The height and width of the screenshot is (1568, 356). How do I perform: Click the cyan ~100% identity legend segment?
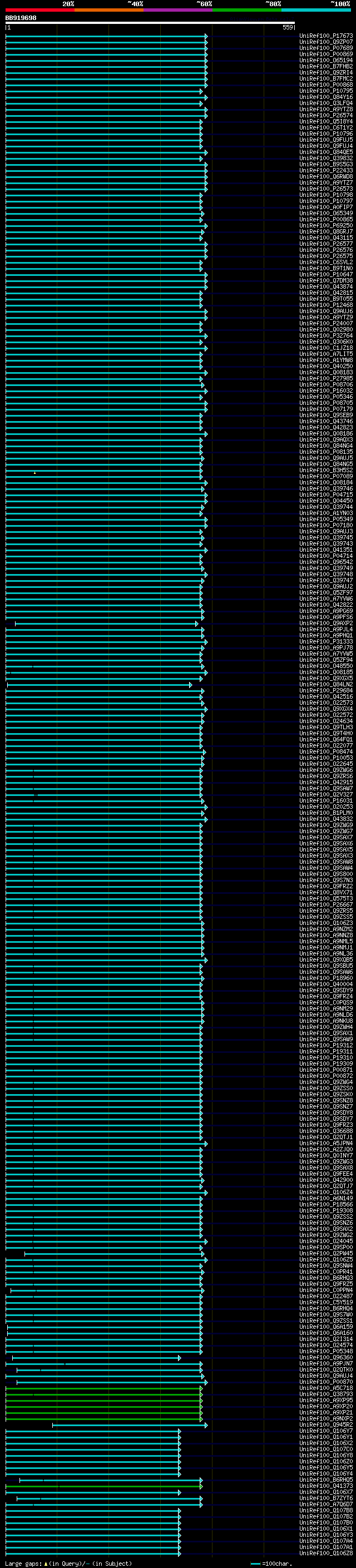(x=317, y=10)
